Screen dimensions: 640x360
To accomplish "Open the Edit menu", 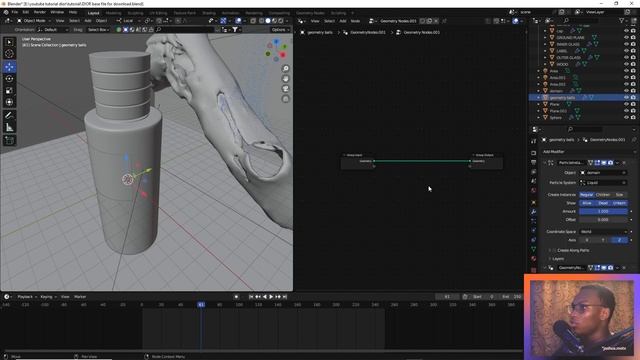I will [26, 12].
